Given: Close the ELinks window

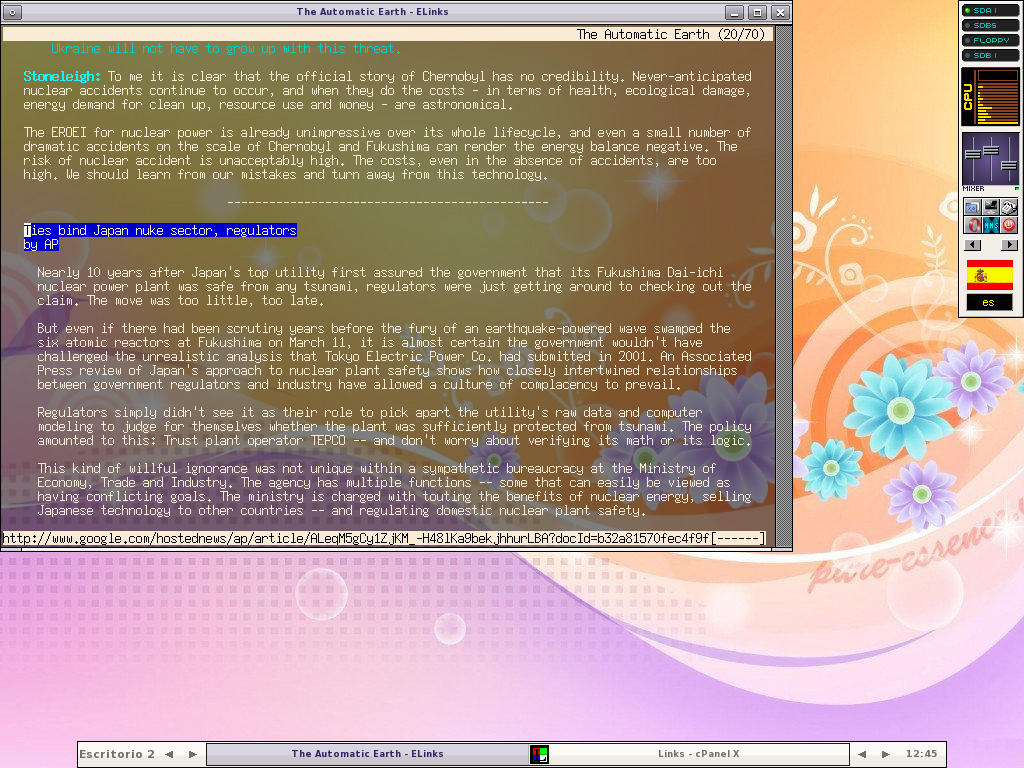Looking at the screenshot, I should [780, 12].
